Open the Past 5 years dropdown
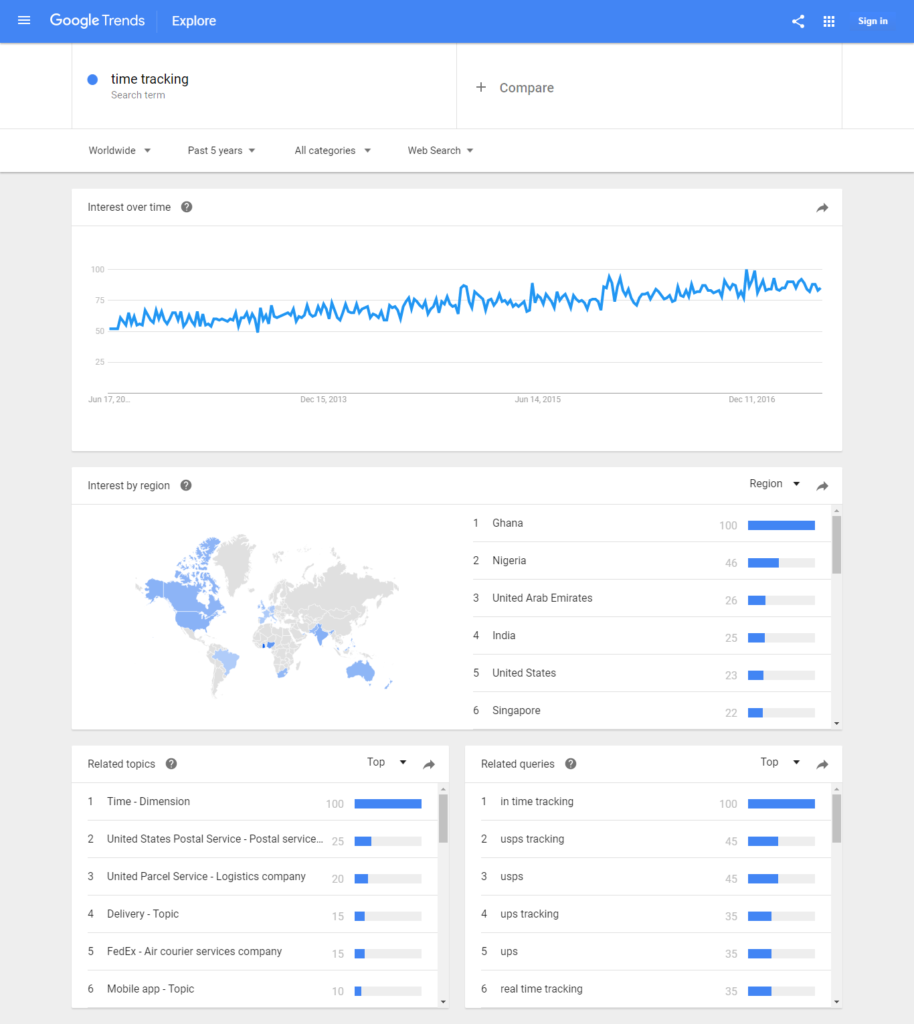The height and width of the screenshot is (1024, 914). 221,150
